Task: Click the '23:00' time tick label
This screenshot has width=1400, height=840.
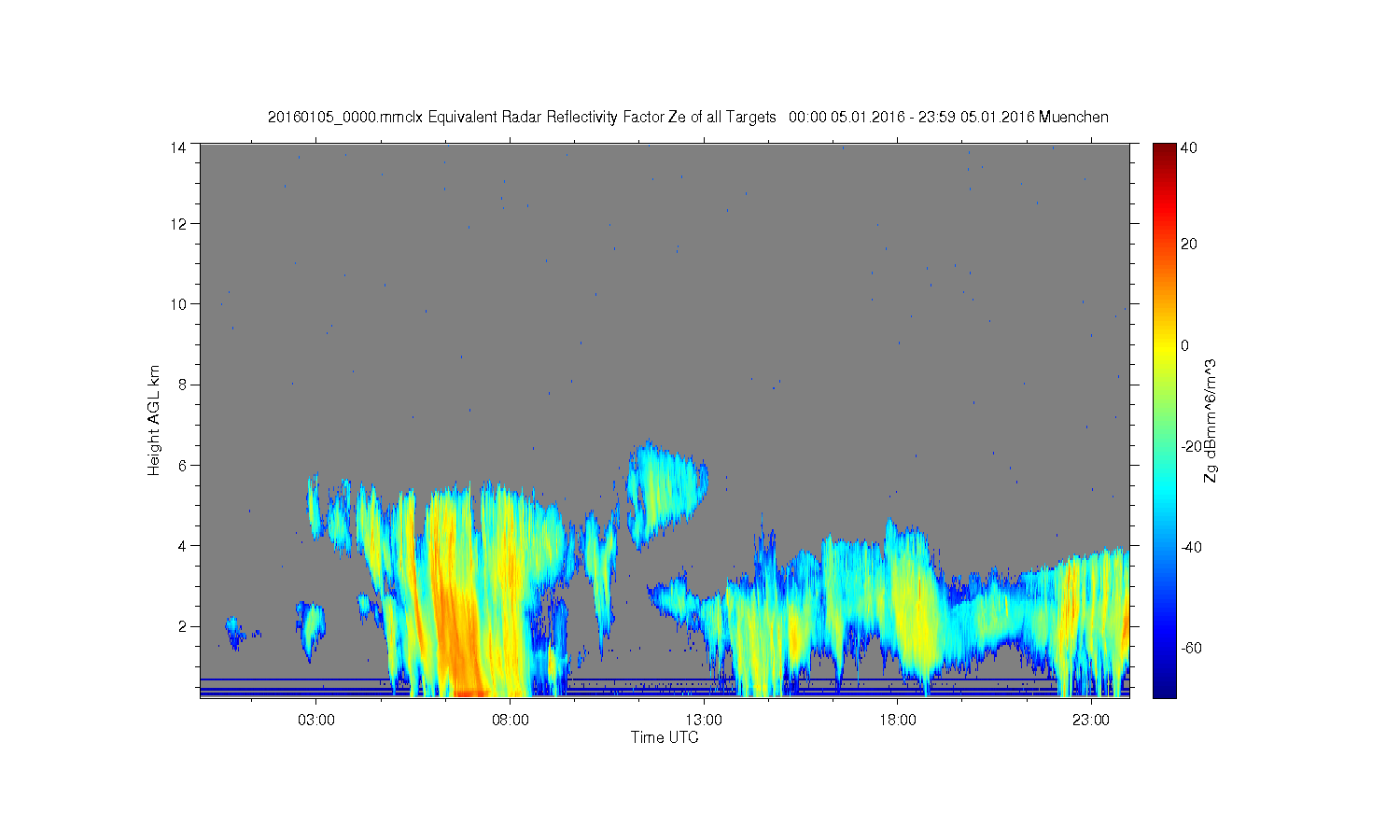Action: tap(1090, 721)
